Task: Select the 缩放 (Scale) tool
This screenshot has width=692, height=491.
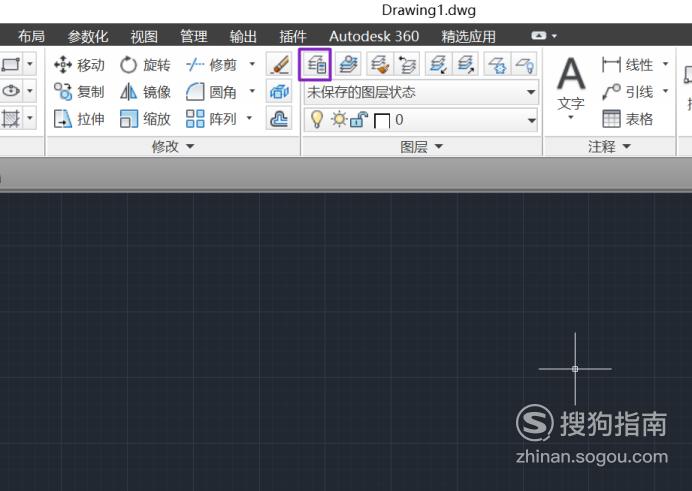Action: pyautogui.click(x=145, y=119)
